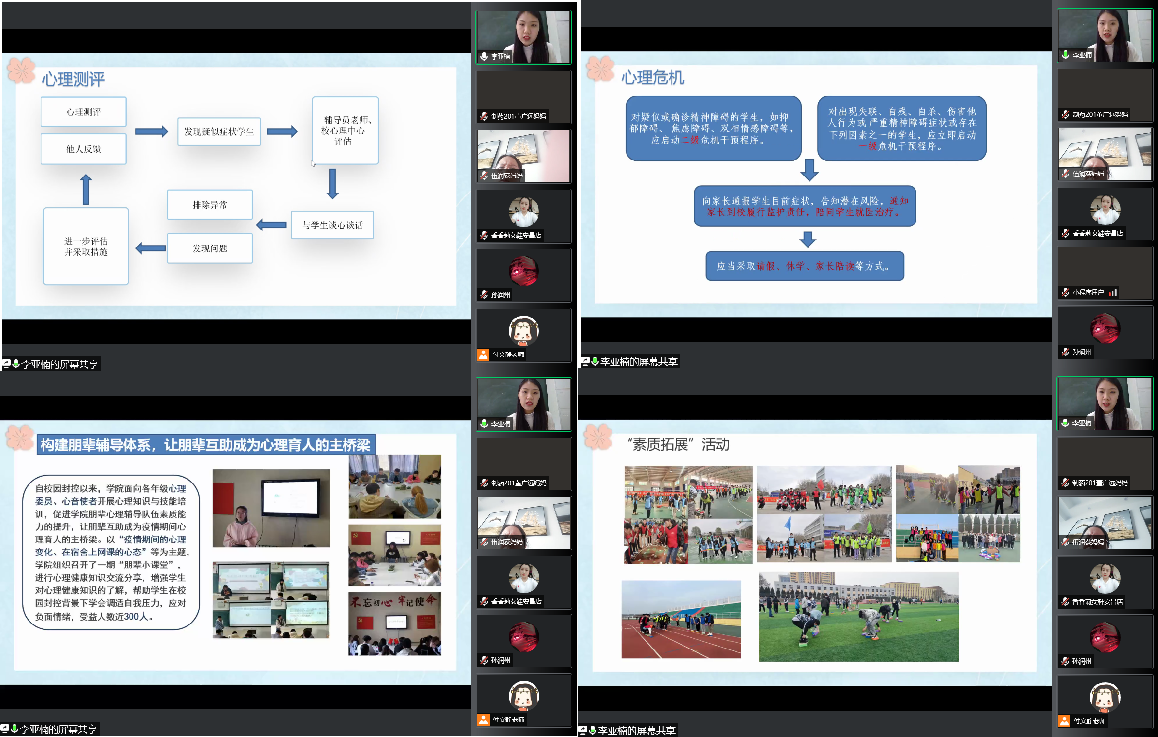The image size is (1158, 737).
Task: Click the pink flower logo on the 素质拓展 slide
Action: (x=599, y=436)
